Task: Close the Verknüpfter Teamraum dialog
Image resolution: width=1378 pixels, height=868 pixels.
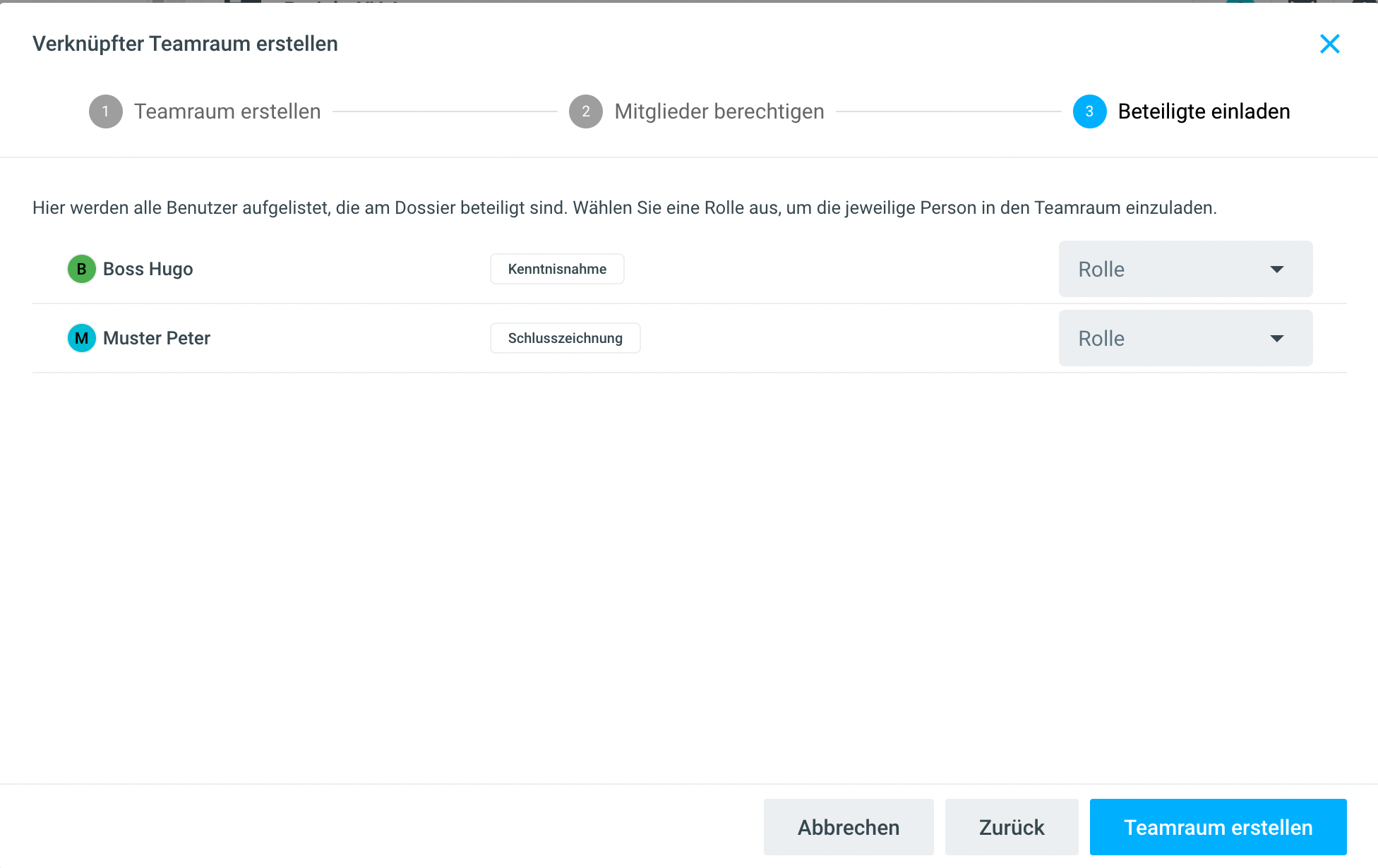Action: pos(1329,44)
